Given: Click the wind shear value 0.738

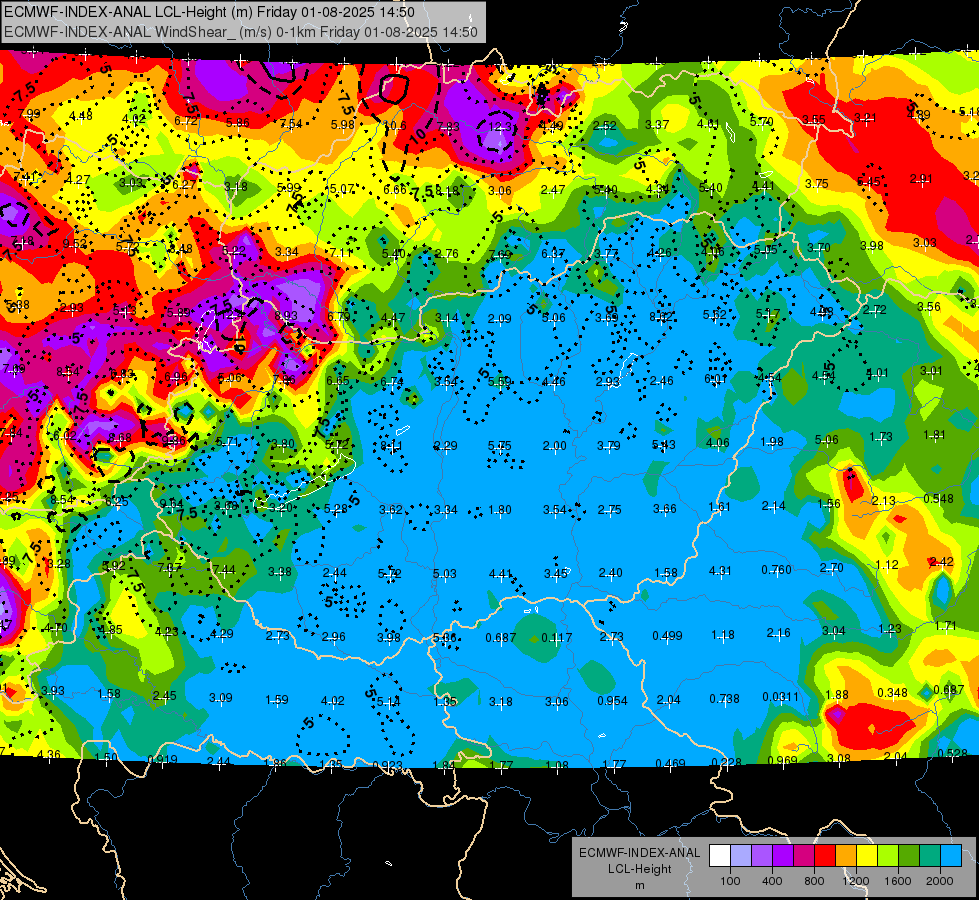Looking at the screenshot, I should [724, 699].
